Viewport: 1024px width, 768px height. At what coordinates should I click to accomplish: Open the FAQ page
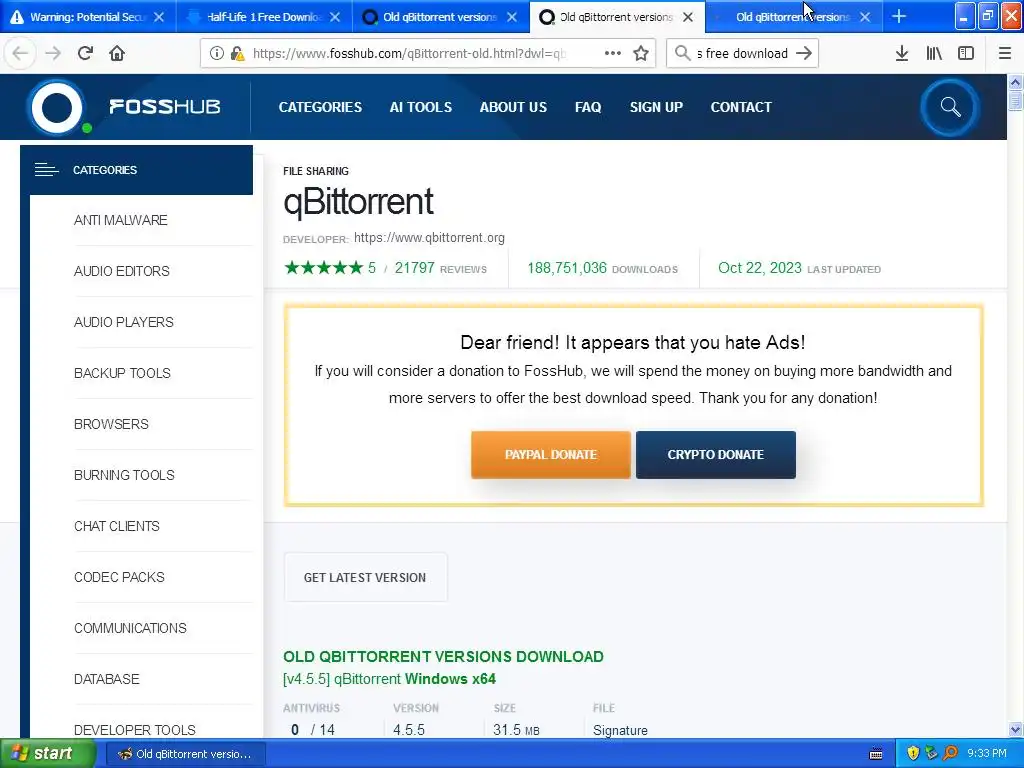(x=588, y=107)
